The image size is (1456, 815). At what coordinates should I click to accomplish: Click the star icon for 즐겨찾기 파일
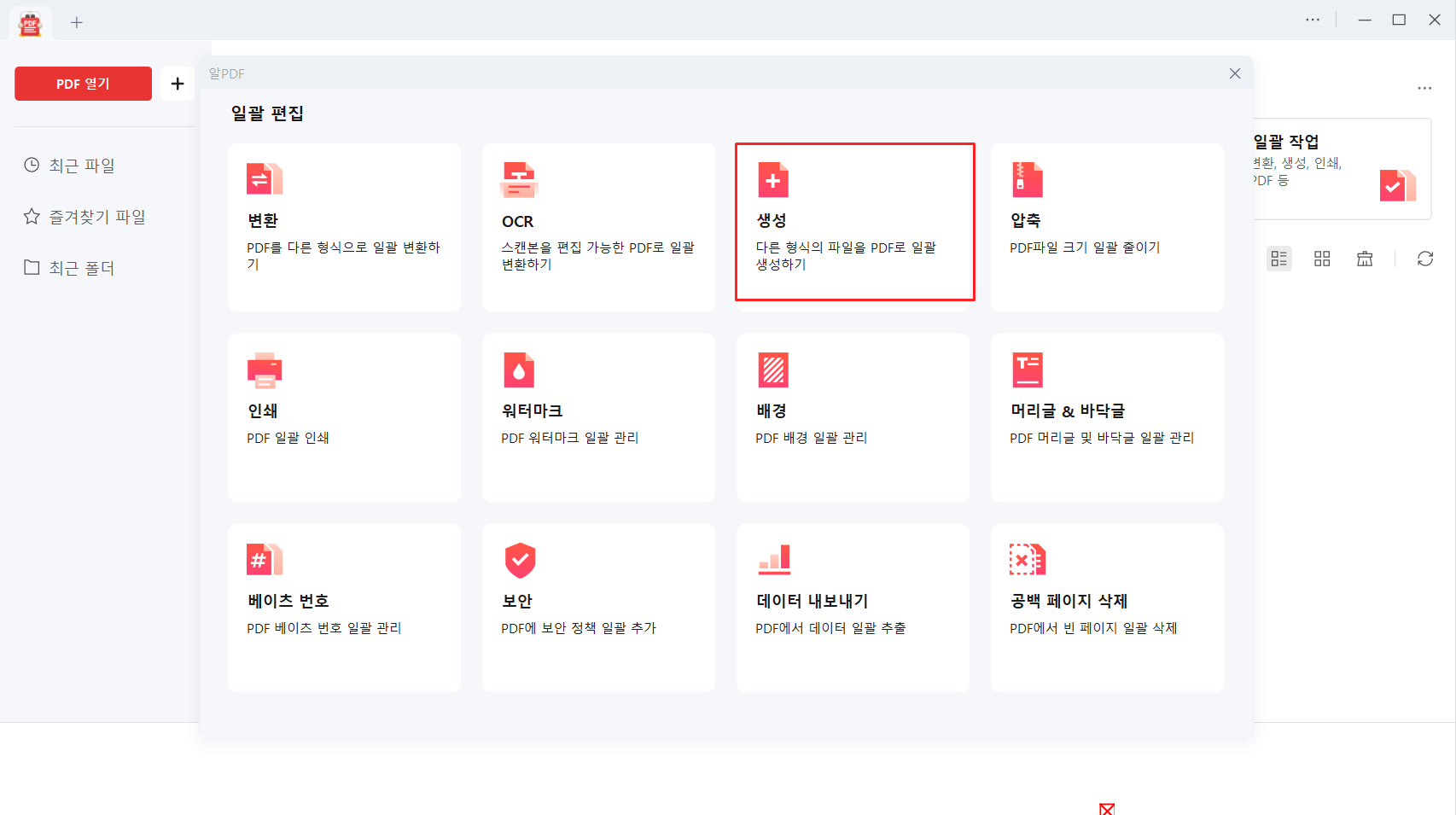32,216
